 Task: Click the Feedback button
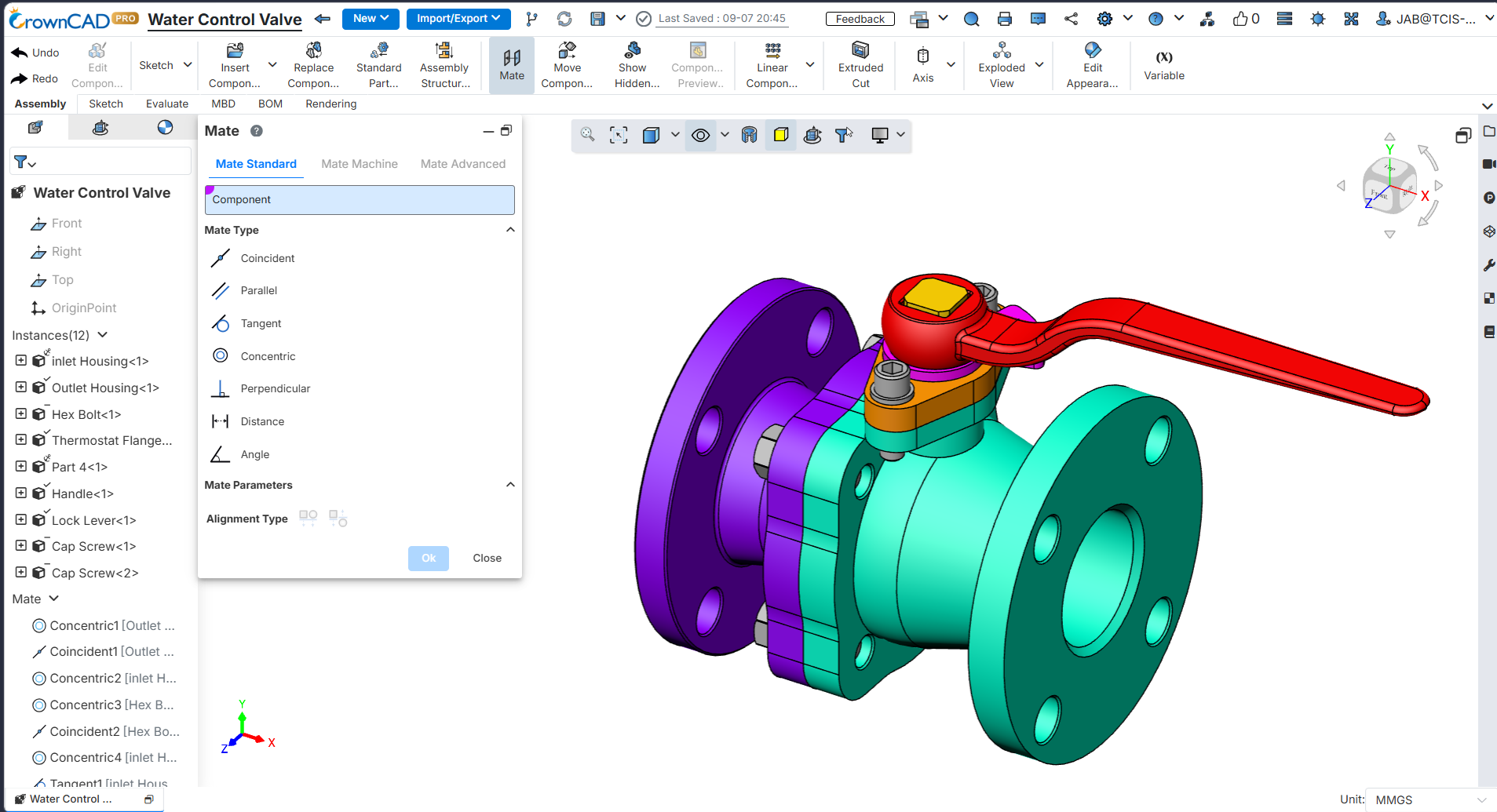click(860, 19)
